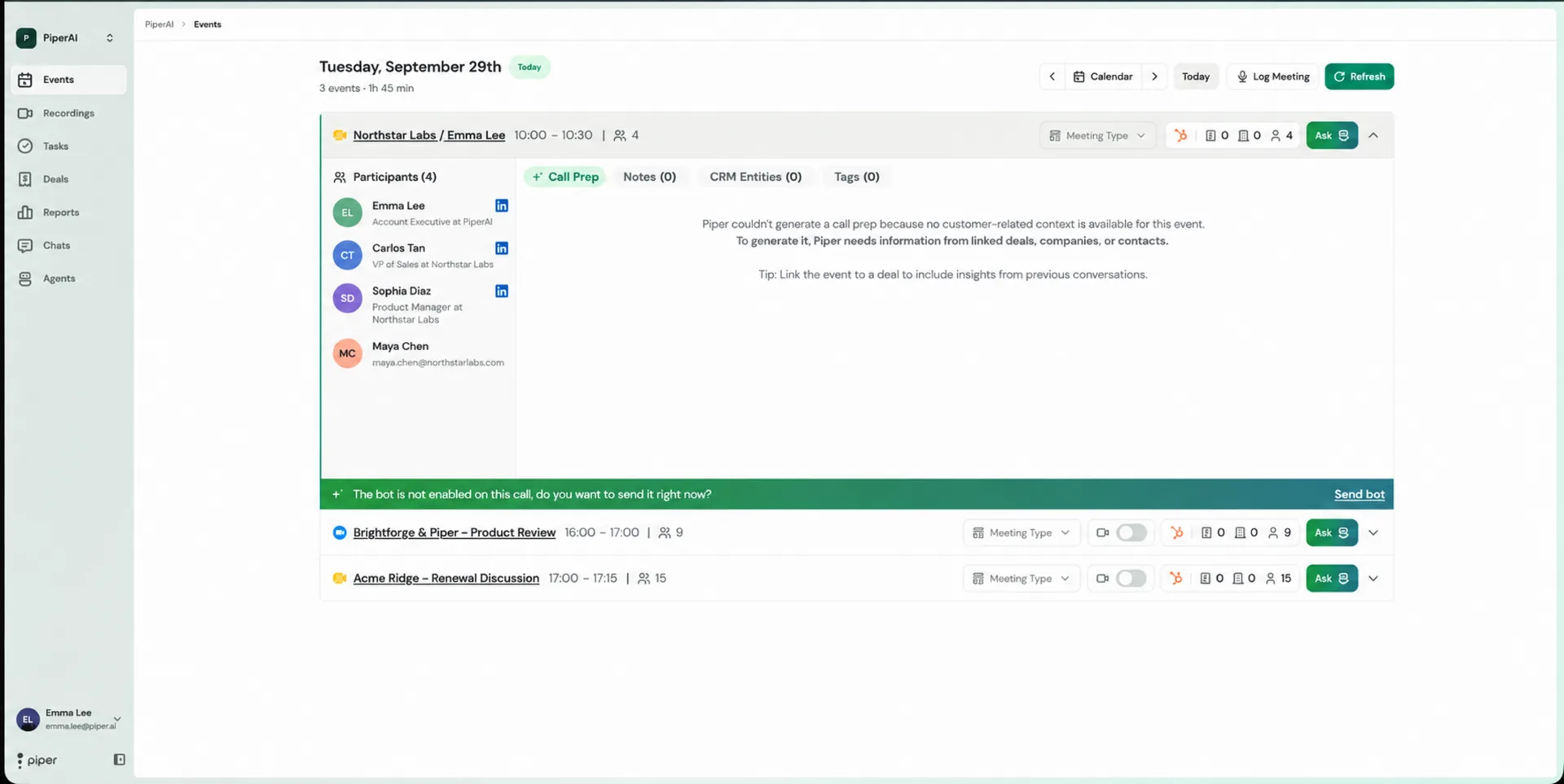Click PiperAI in the breadcrumb
This screenshot has height=784, width=1564.
click(159, 24)
